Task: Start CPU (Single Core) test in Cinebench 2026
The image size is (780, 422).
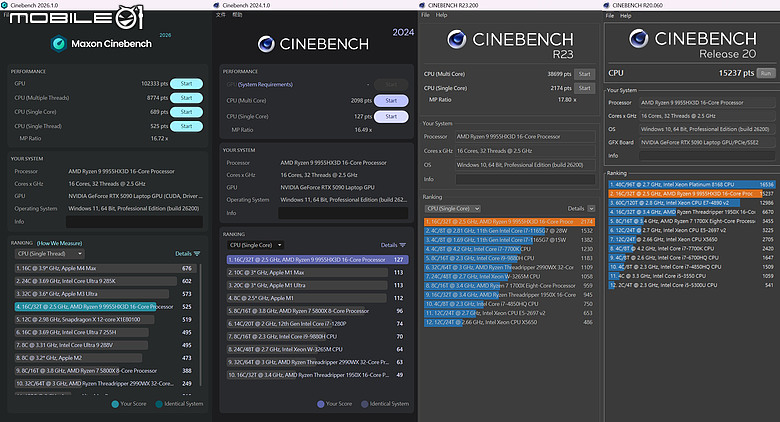Action: tap(187, 112)
